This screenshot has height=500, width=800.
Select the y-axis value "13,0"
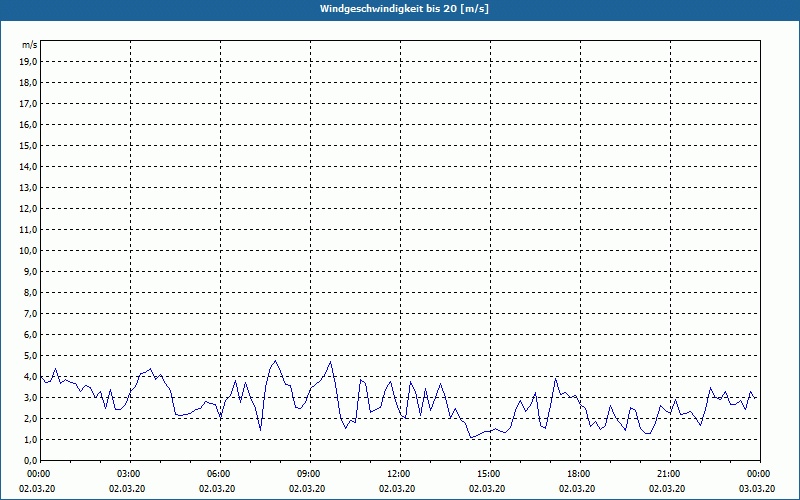click(28, 187)
